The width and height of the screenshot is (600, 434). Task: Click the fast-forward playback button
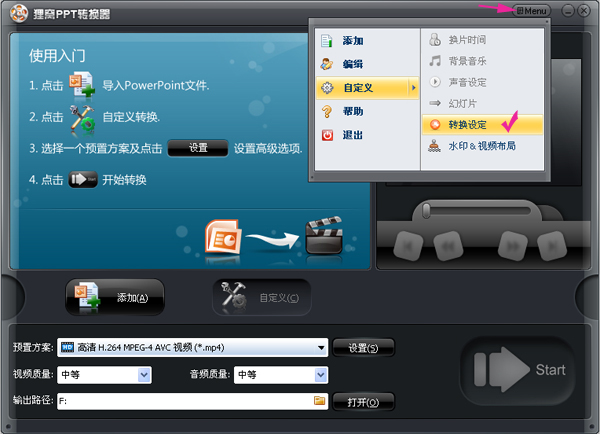click(x=513, y=246)
